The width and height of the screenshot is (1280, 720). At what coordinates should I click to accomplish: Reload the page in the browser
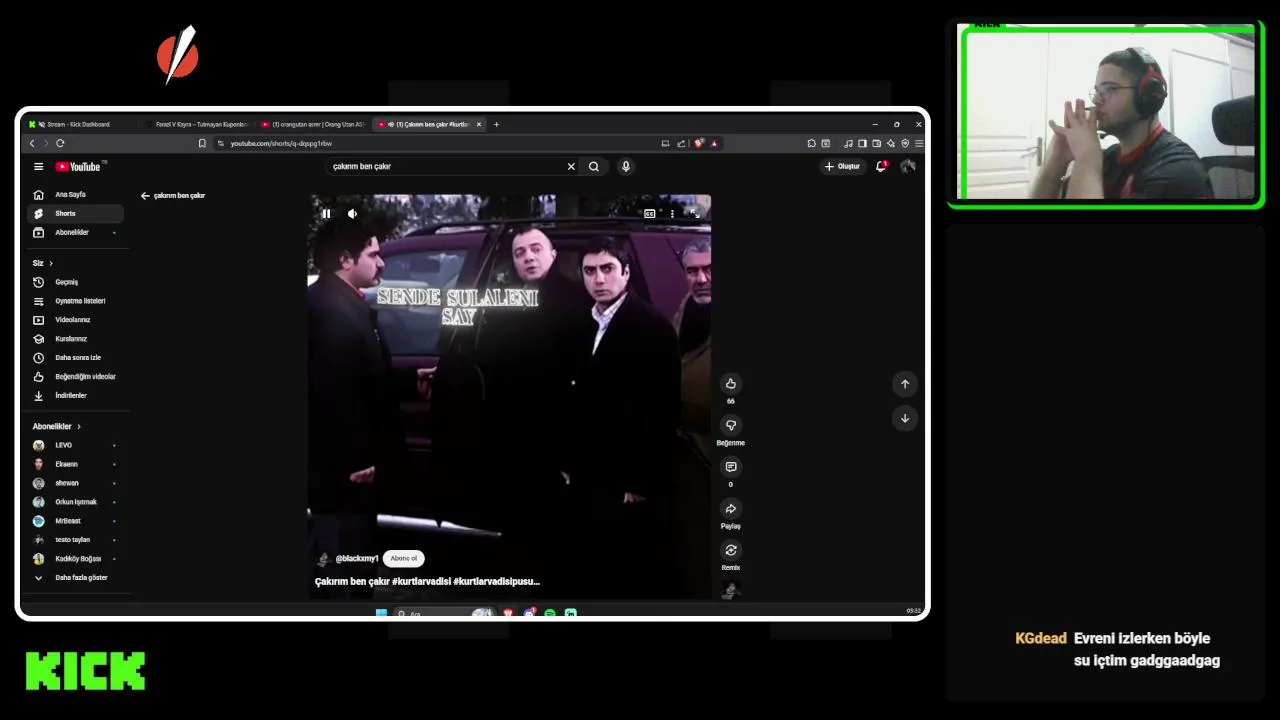point(60,143)
